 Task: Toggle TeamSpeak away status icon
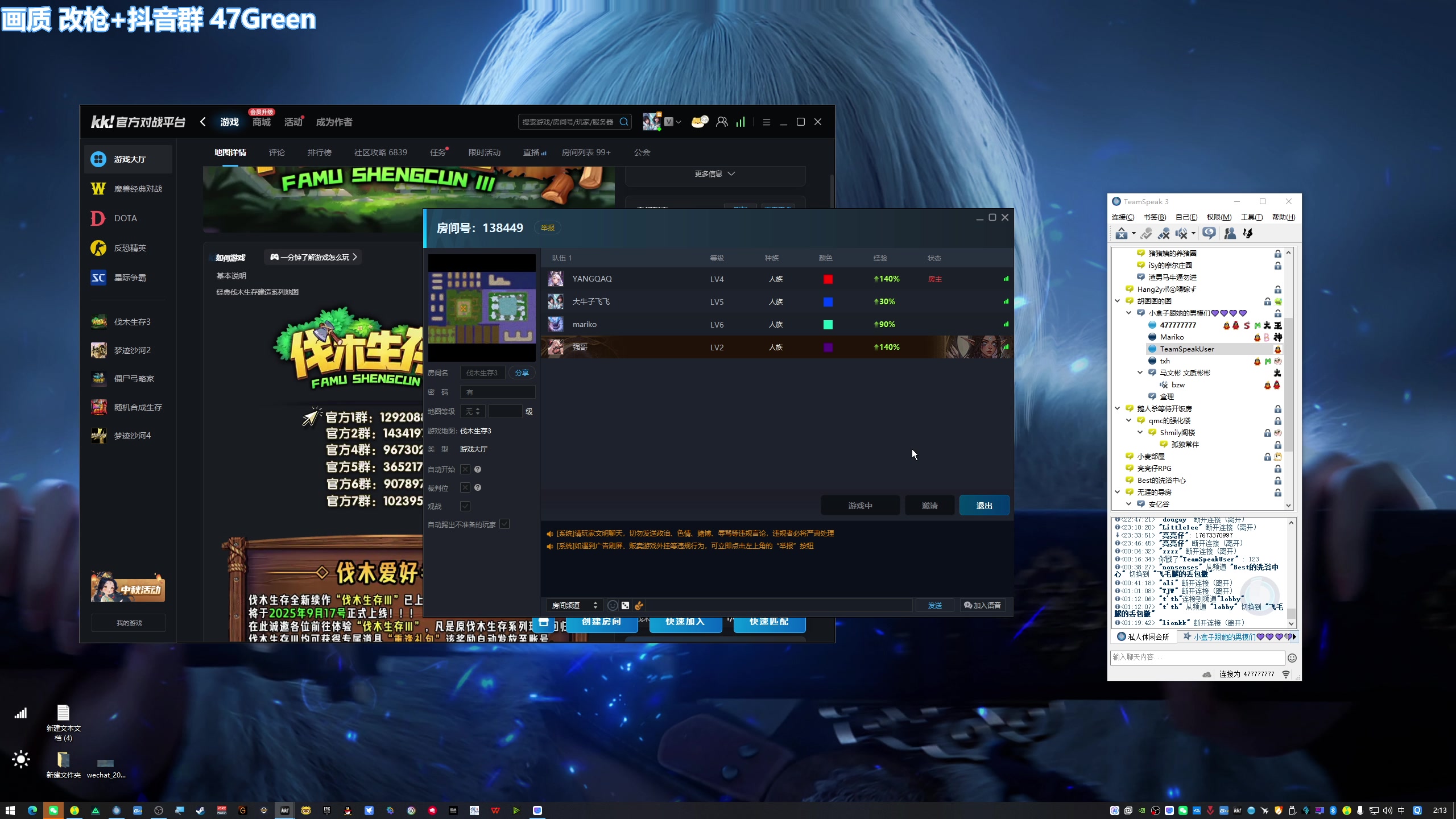1209,234
